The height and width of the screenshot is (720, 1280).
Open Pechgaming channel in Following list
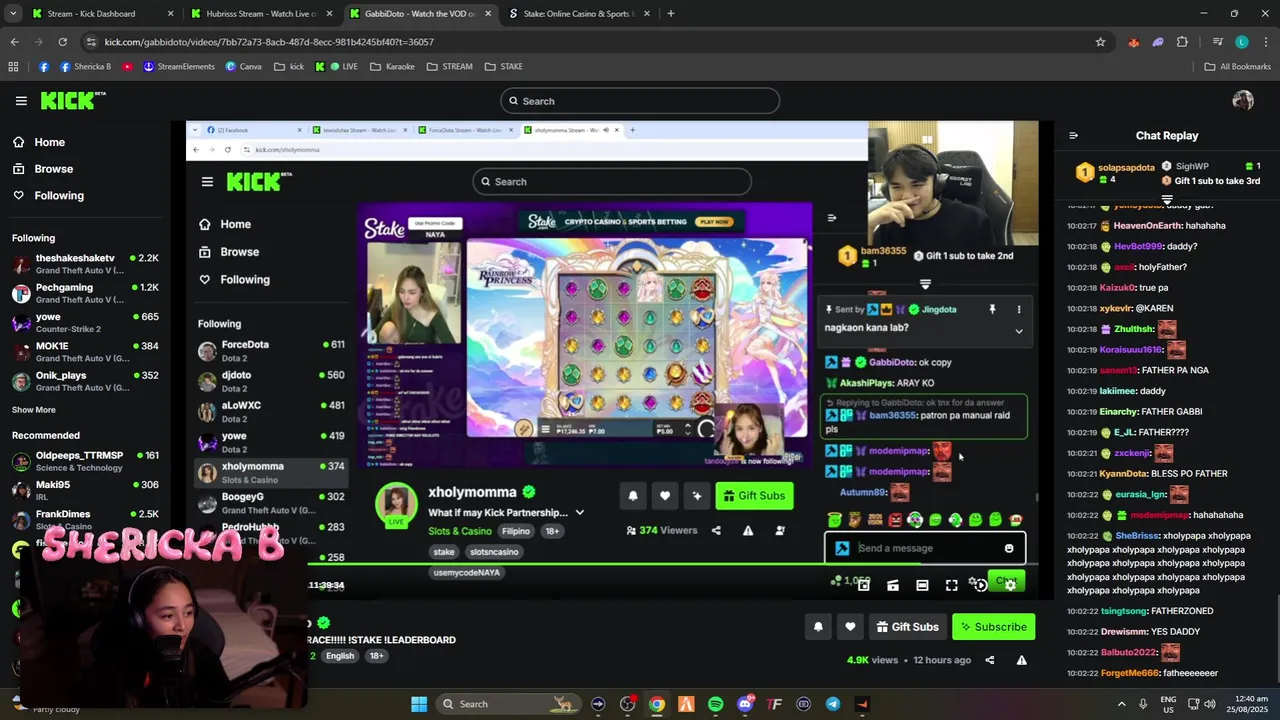click(x=85, y=293)
